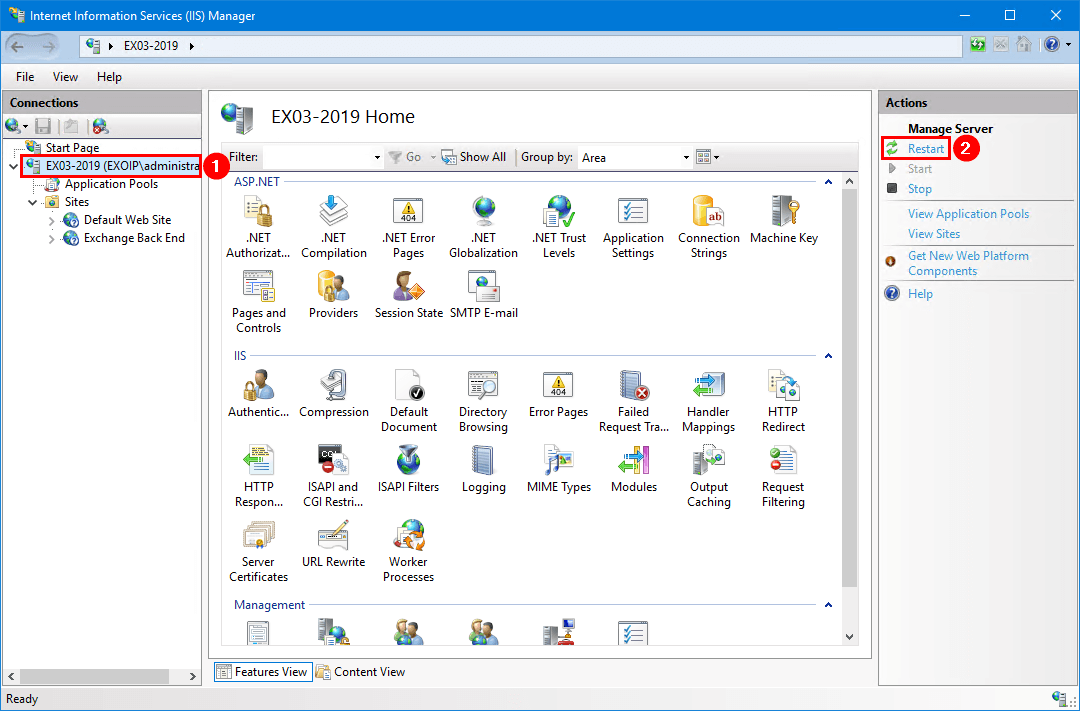This screenshot has height=711, width=1080.
Task: Open Providers feature
Action: [333, 294]
